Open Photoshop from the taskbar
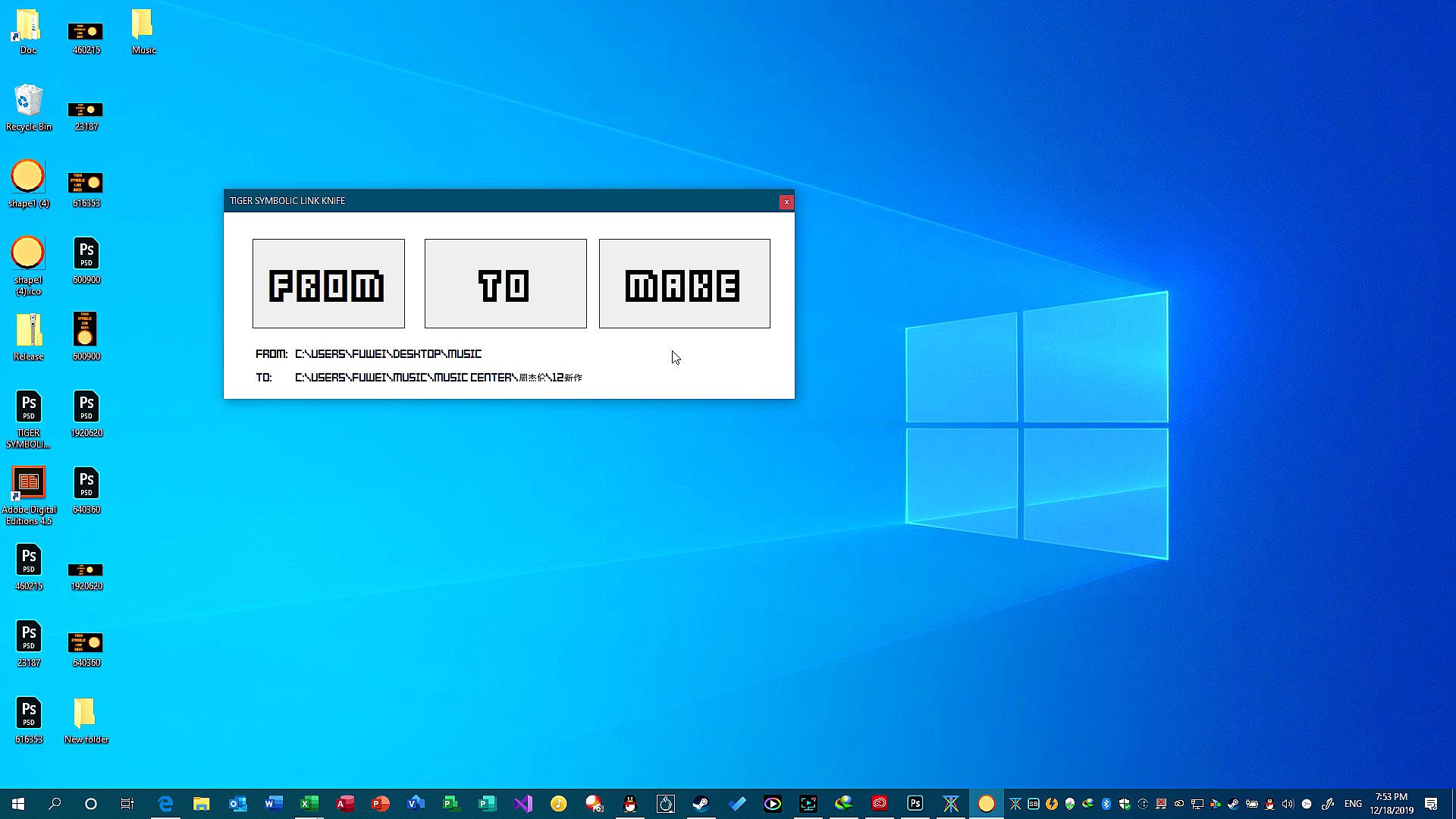The image size is (1456, 819). (915, 803)
